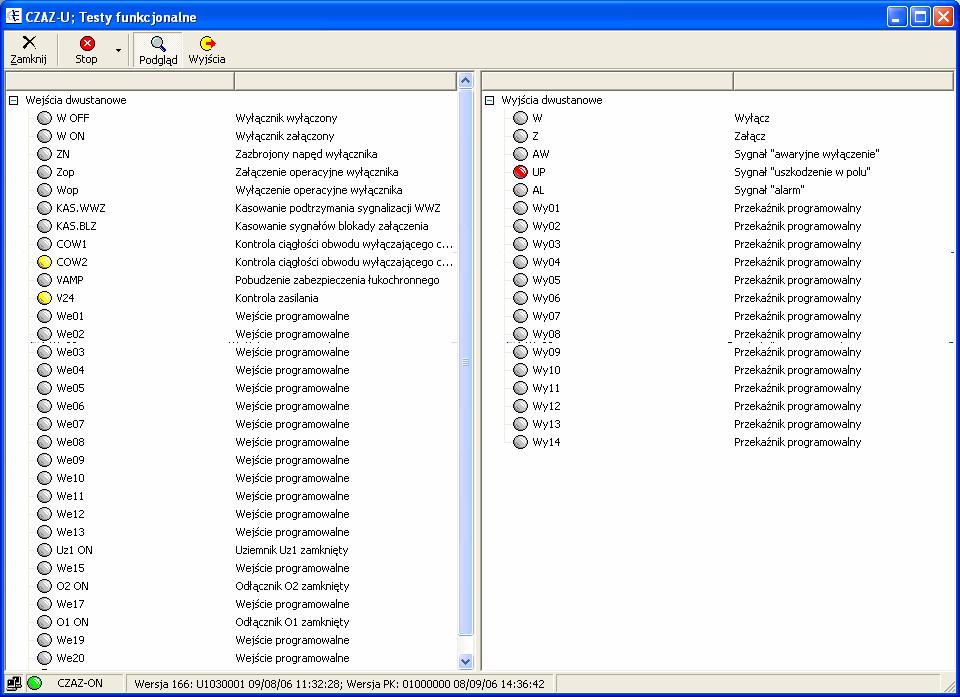Image resolution: width=960 pixels, height=697 pixels.
Task: Select the Wy07 tree row label
Action: pos(546,316)
